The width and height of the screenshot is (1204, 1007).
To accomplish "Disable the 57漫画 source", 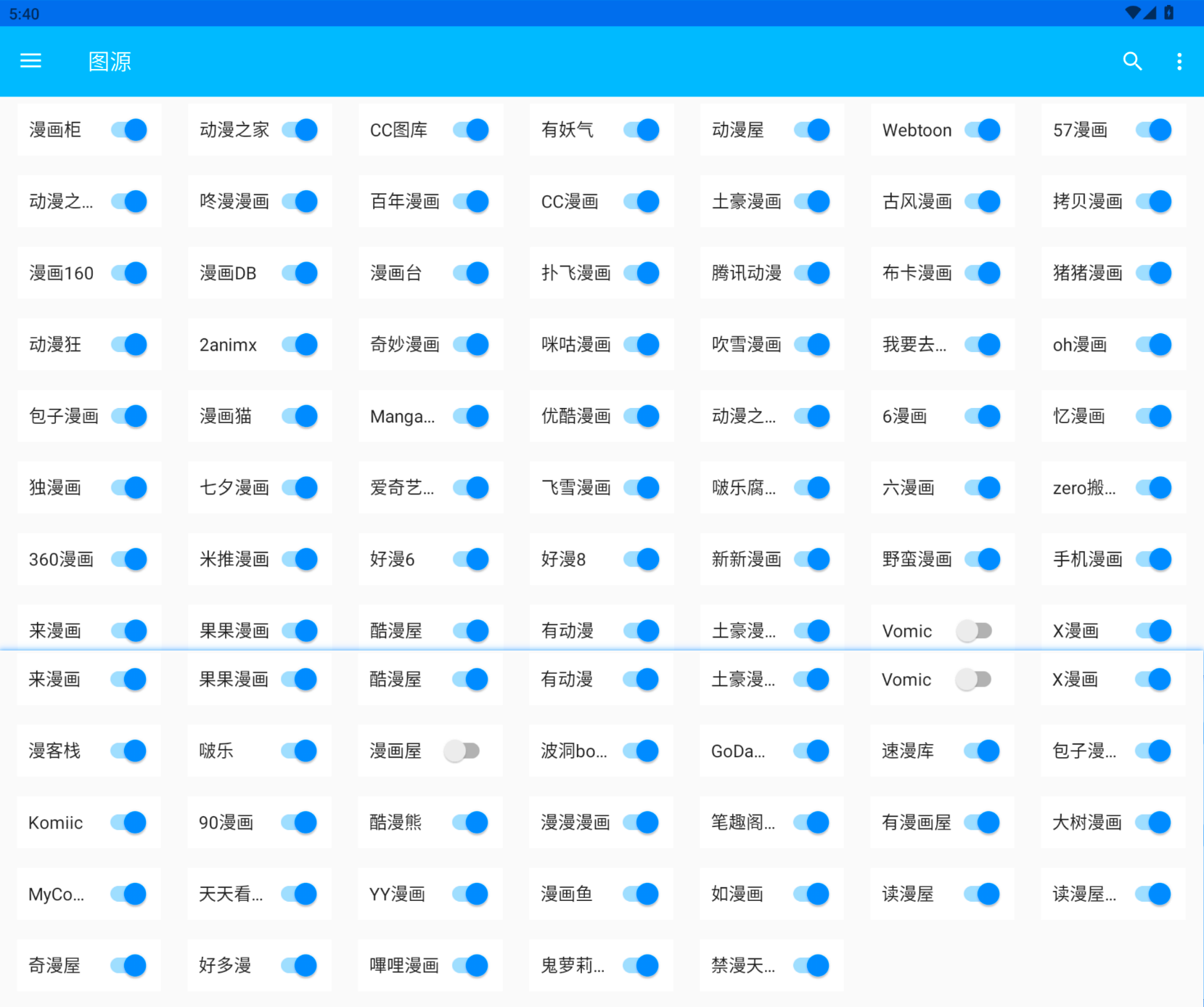I will coord(1153,129).
